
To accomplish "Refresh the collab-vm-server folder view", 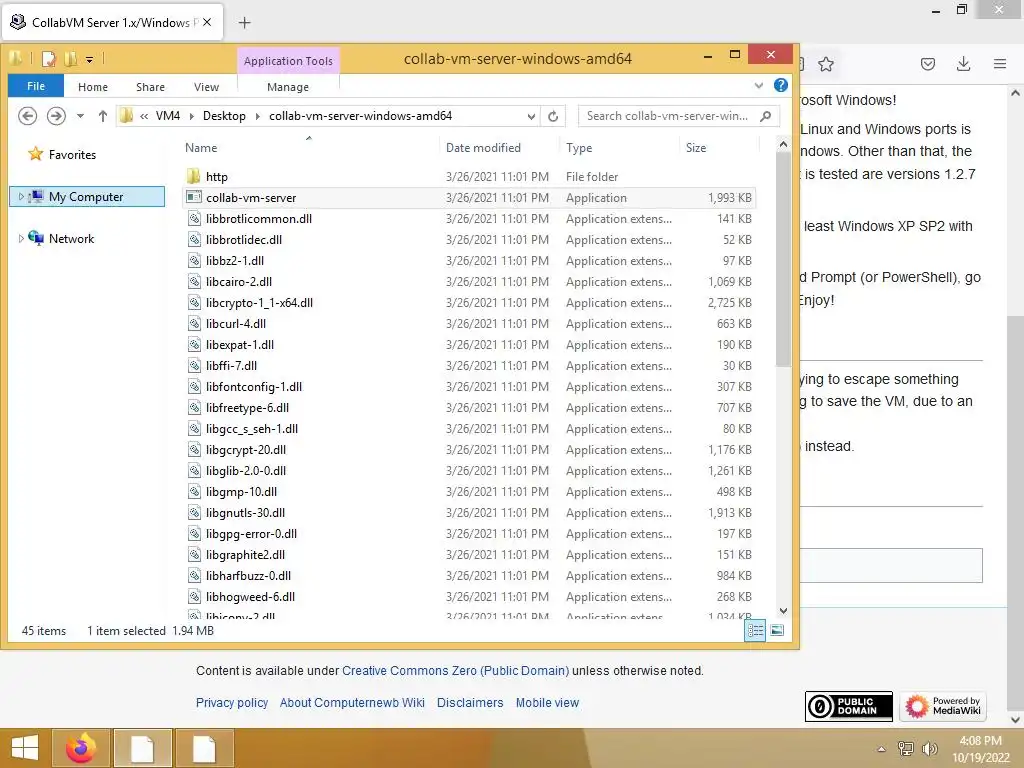I will [x=553, y=116].
